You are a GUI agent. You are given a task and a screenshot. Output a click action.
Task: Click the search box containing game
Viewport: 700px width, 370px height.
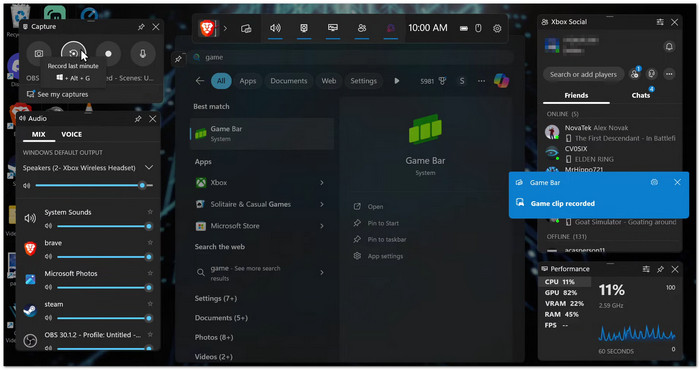click(353, 57)
